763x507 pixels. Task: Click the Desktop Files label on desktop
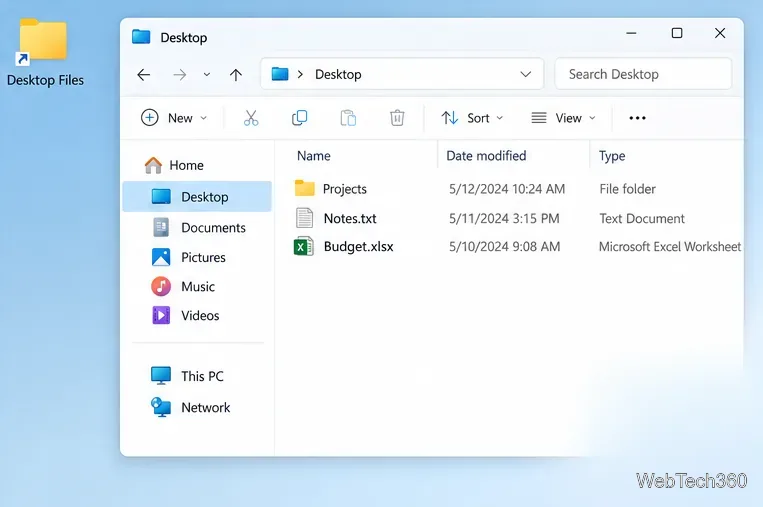[45, 80]
